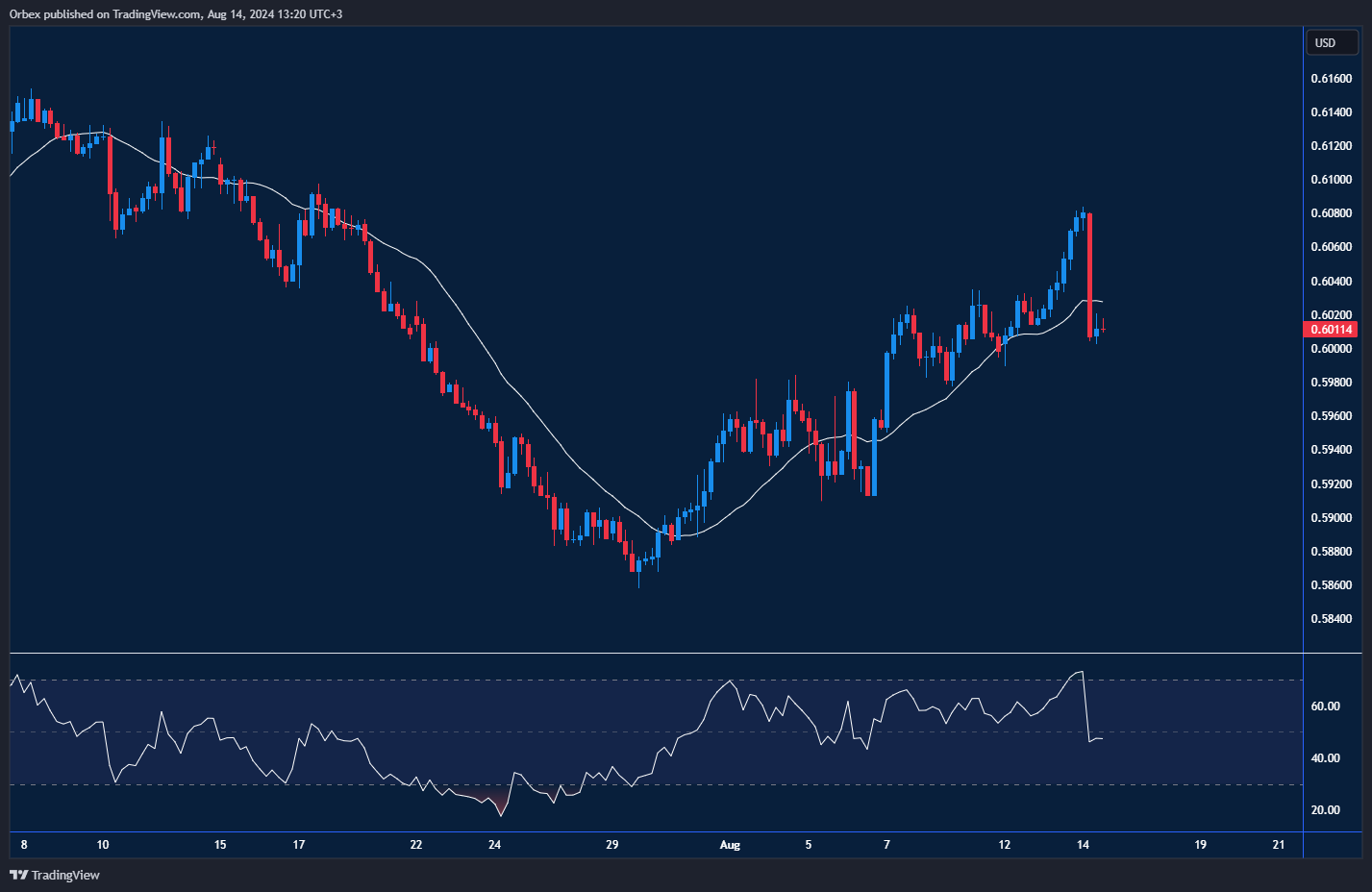This screenshot has height=892, width=1372.
Task: Click the 0.58400 price scale label
Action: (x=1331, y=619)
